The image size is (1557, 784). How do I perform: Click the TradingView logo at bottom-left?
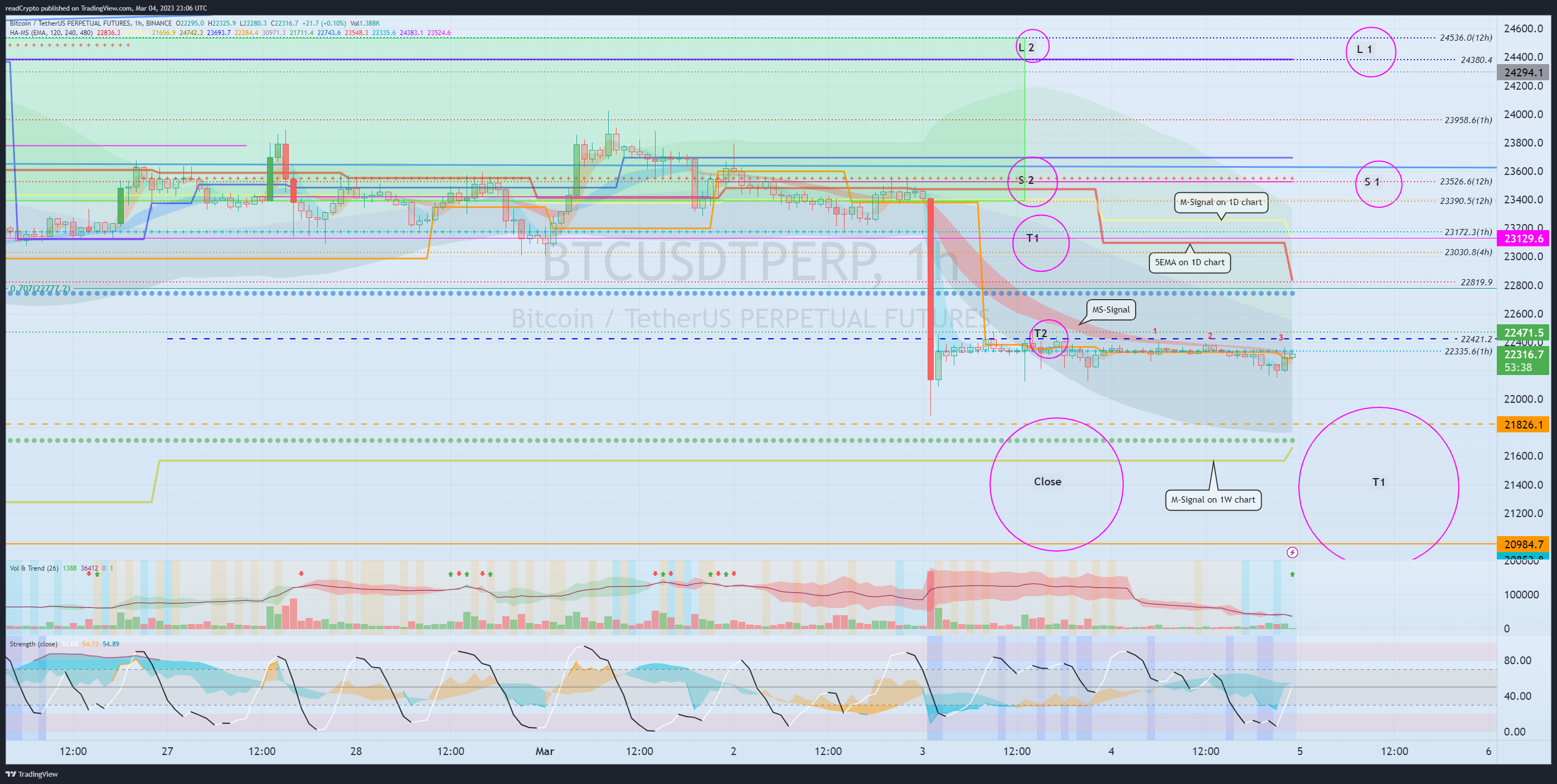pyautogui.click(x=32, y=774)
